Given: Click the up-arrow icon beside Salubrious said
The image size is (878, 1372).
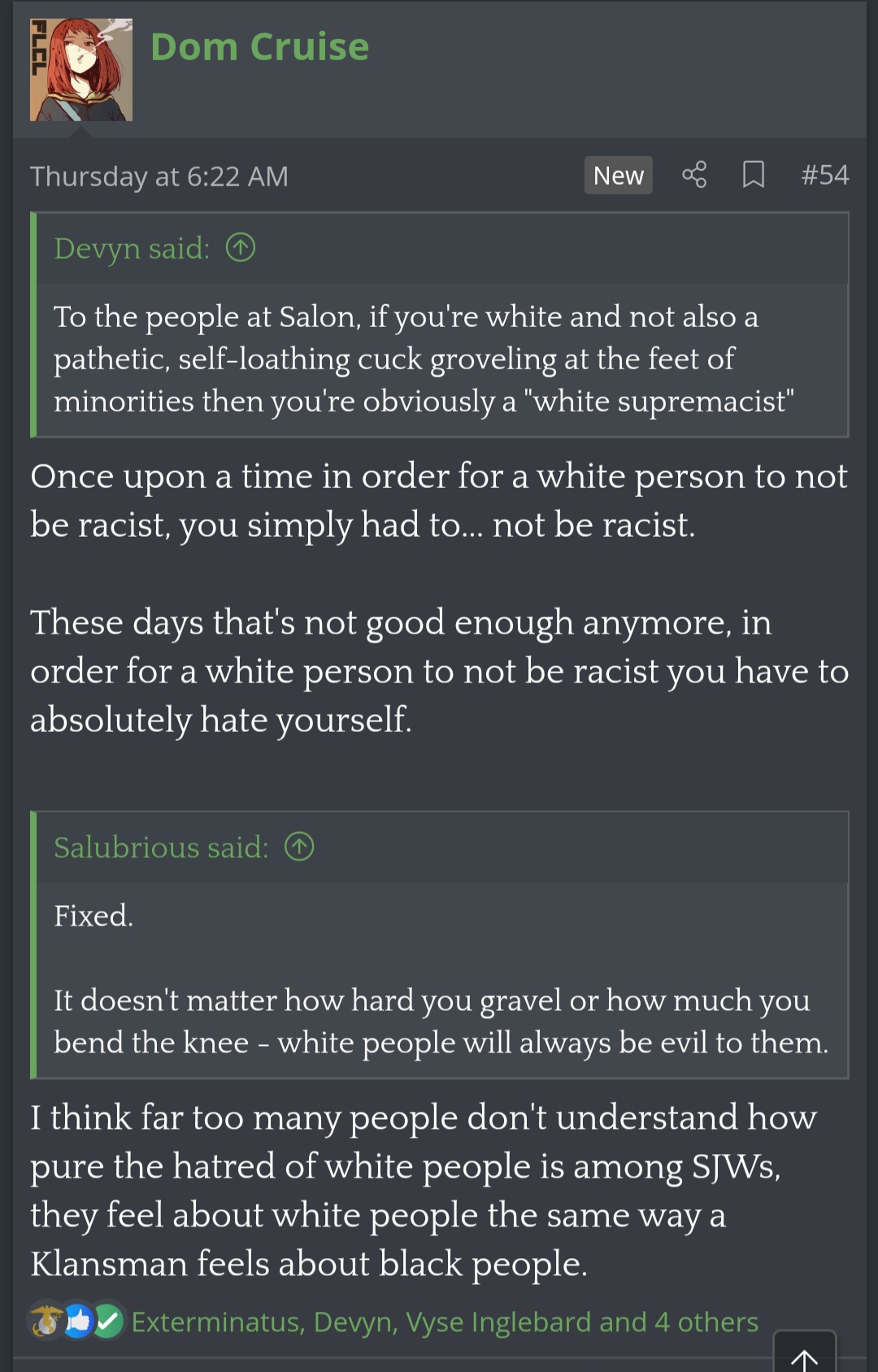Looking at the screenshot, I should click(x=299, y=847).
